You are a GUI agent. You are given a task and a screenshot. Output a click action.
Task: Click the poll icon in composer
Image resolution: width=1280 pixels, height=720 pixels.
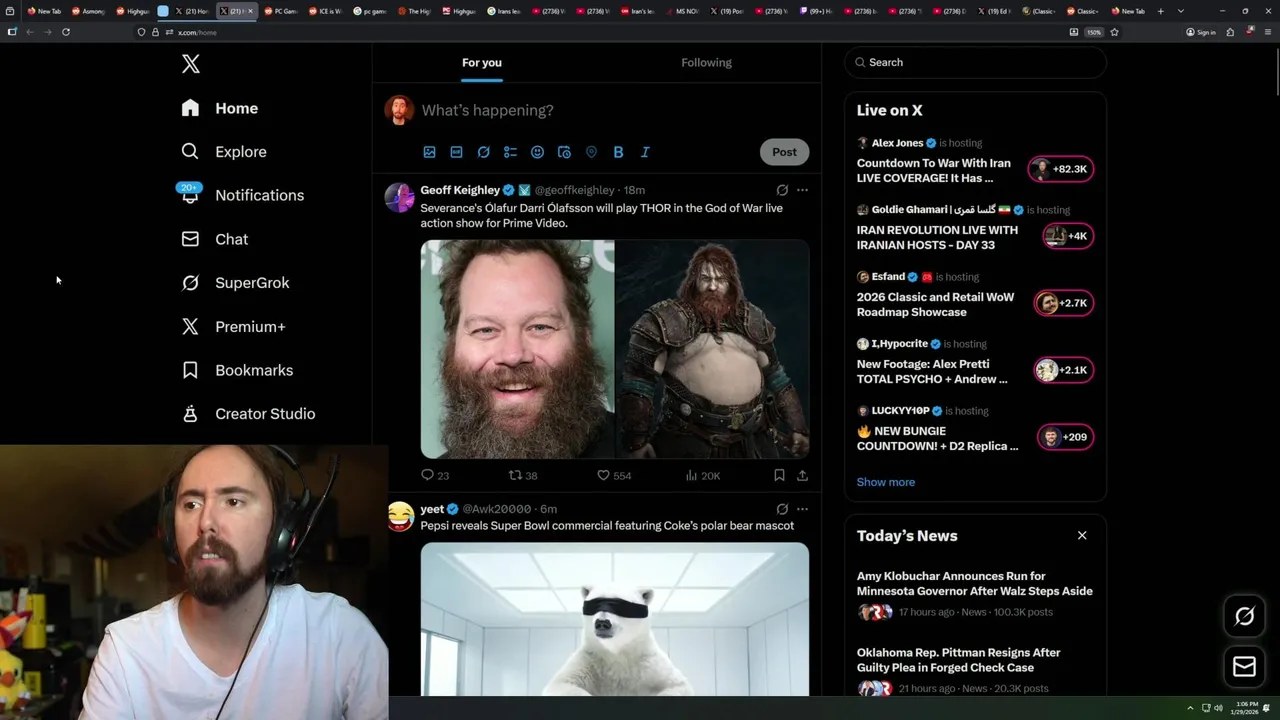[510, 152]
